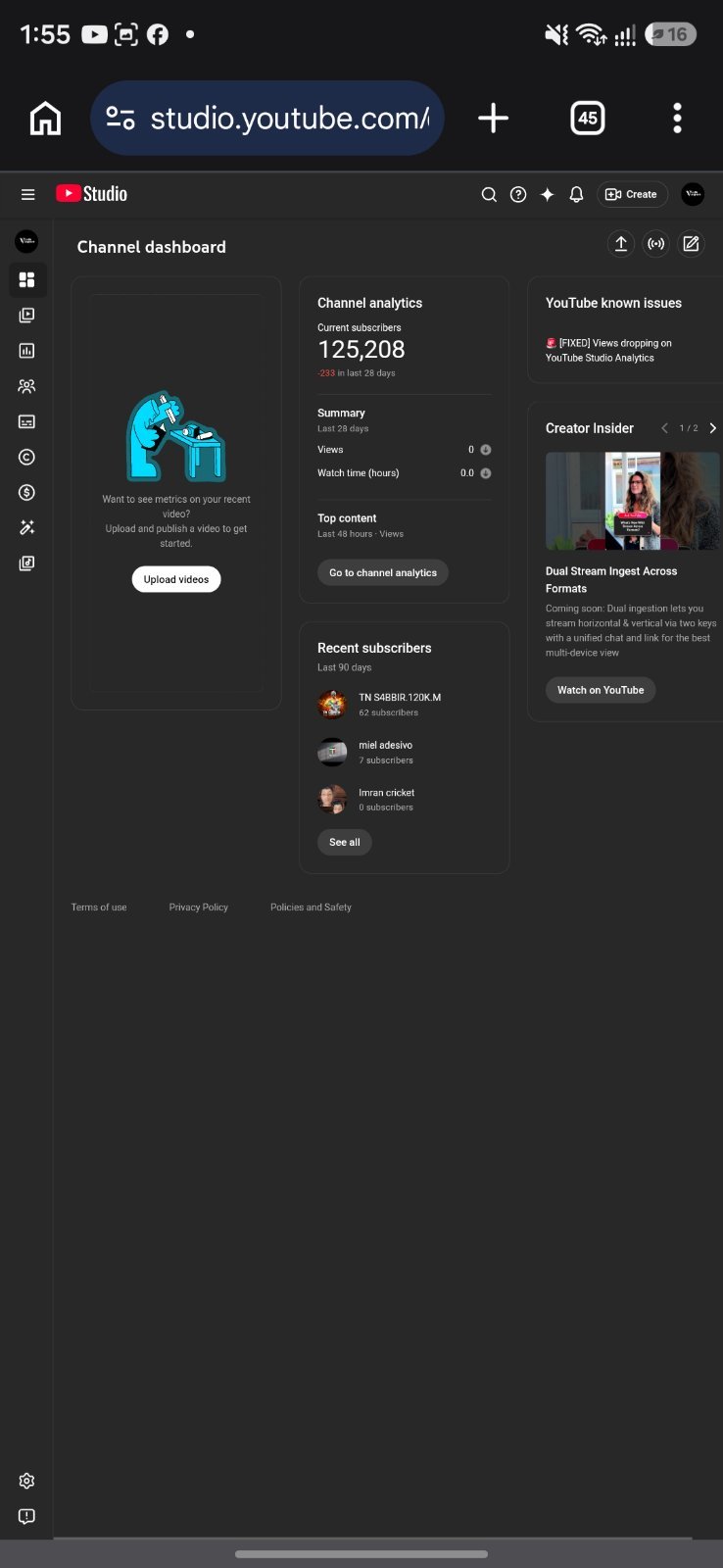Click the Dual Stream Ingest Across Formats title
Screen dimensions: 723x1568
[x=611, y=579]
